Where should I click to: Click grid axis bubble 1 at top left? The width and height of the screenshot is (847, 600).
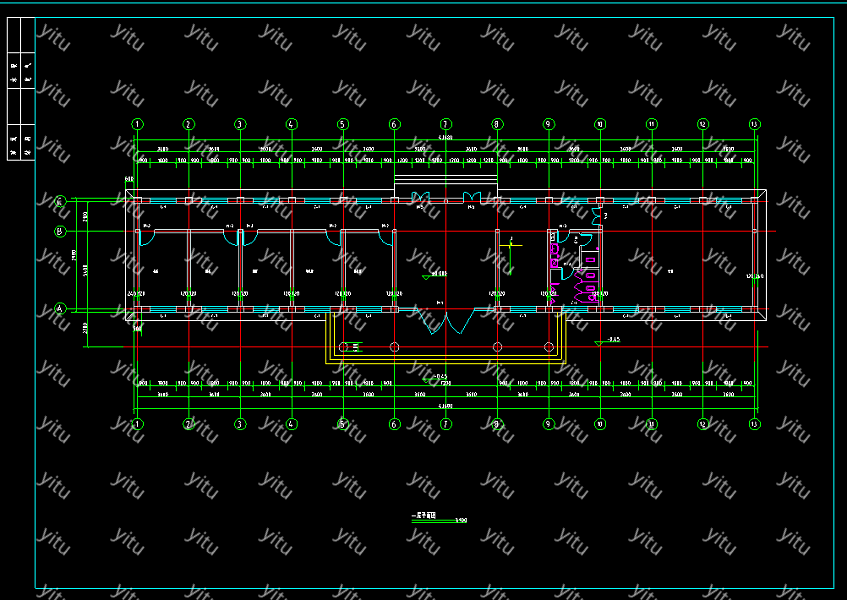137,124
